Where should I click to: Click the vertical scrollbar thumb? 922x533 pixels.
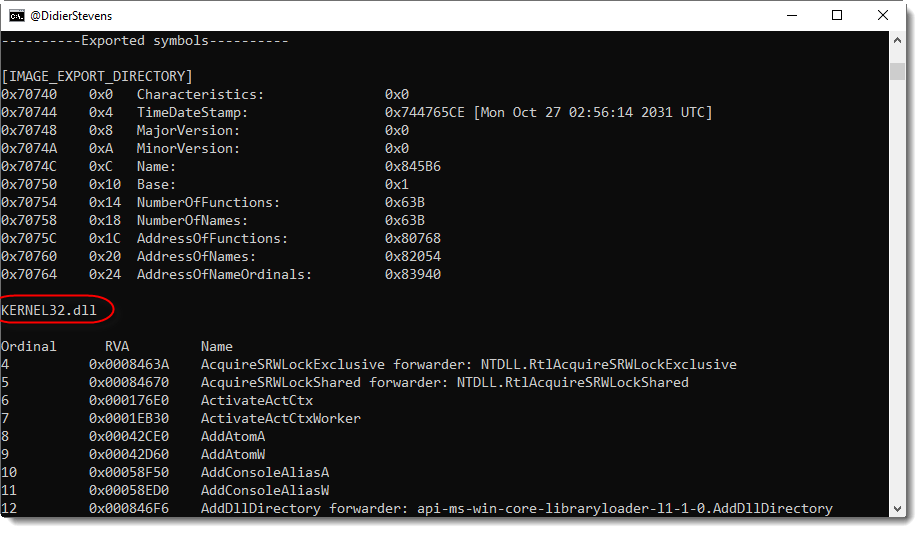point(897,70)
